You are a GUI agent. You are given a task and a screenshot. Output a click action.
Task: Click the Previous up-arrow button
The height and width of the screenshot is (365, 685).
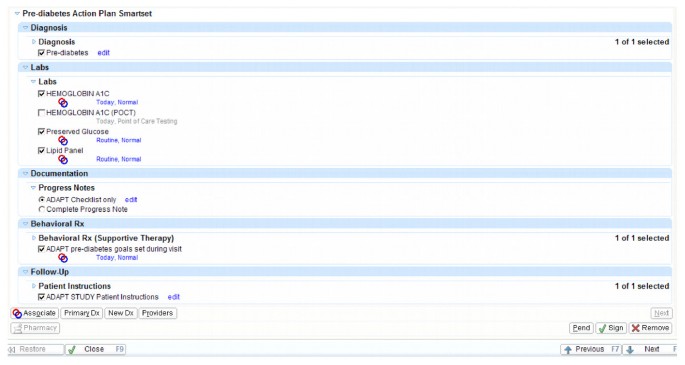[x=591, y=349]
